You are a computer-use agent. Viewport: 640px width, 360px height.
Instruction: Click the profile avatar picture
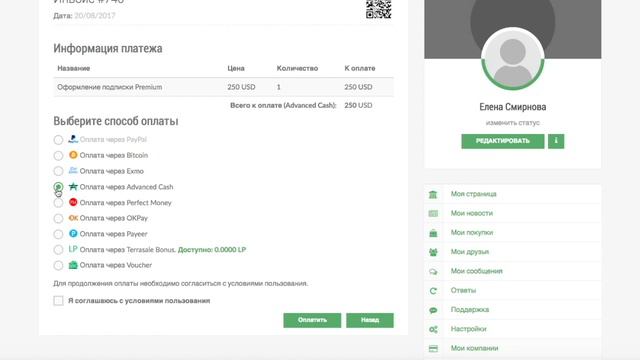(x=513, y=58)
